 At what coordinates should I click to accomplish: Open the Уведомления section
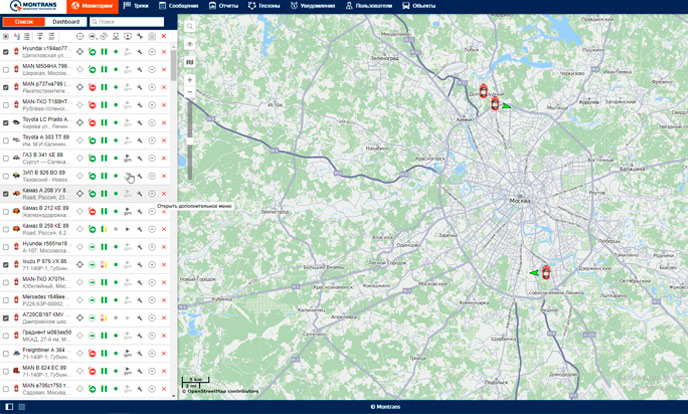click(312, 6)
